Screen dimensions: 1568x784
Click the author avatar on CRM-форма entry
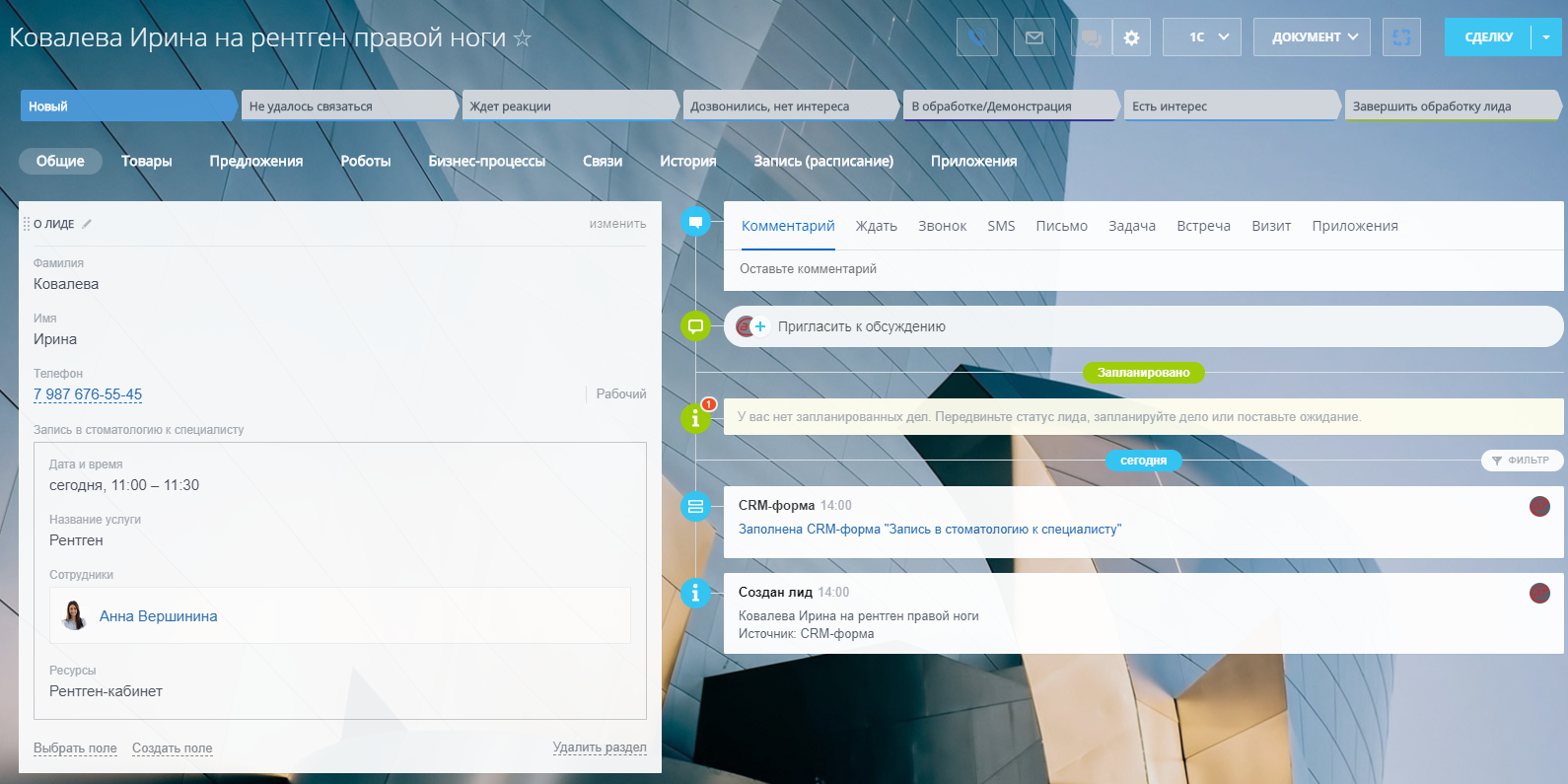(x=1539, y=506)
